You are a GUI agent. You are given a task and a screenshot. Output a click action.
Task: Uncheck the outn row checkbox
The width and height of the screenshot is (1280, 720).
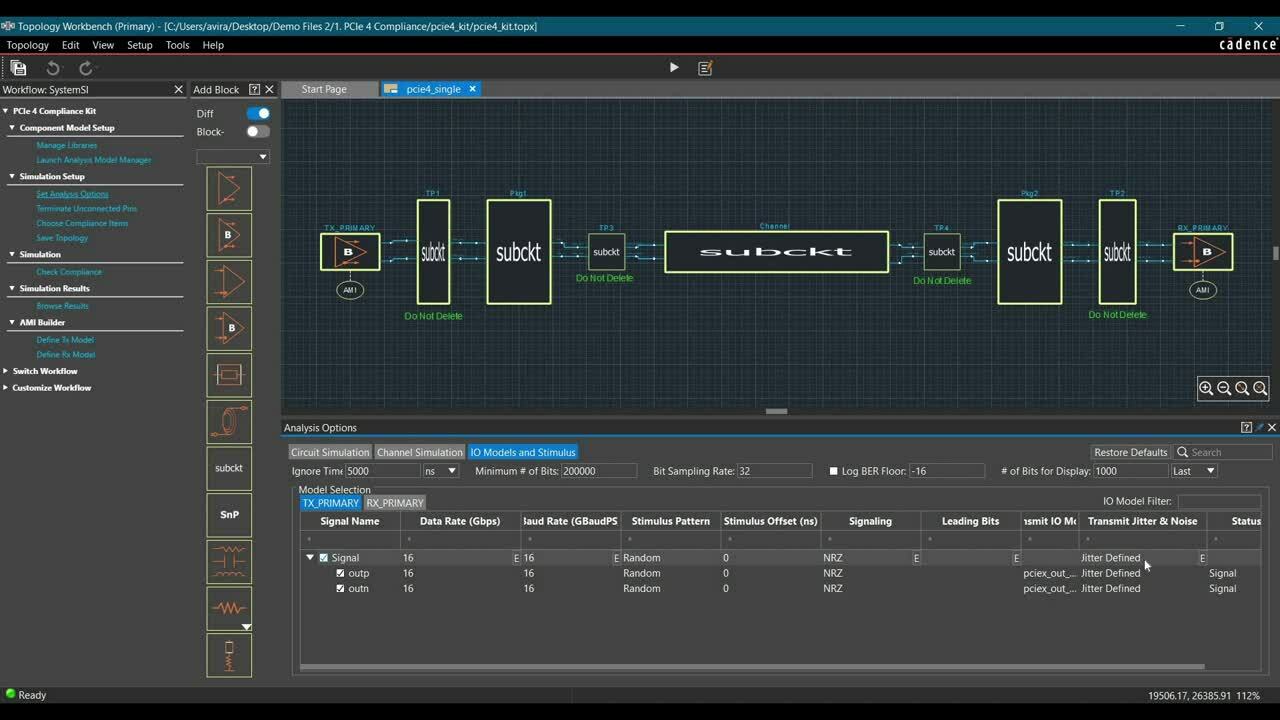click(x=340, y=588)
